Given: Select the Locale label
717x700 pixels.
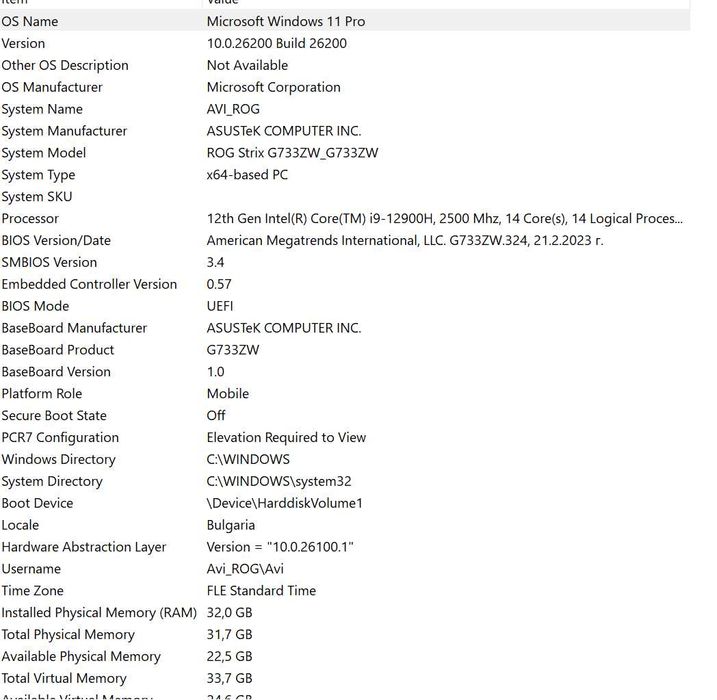Looking at the screenshot, I should click(x=20, y=526).
